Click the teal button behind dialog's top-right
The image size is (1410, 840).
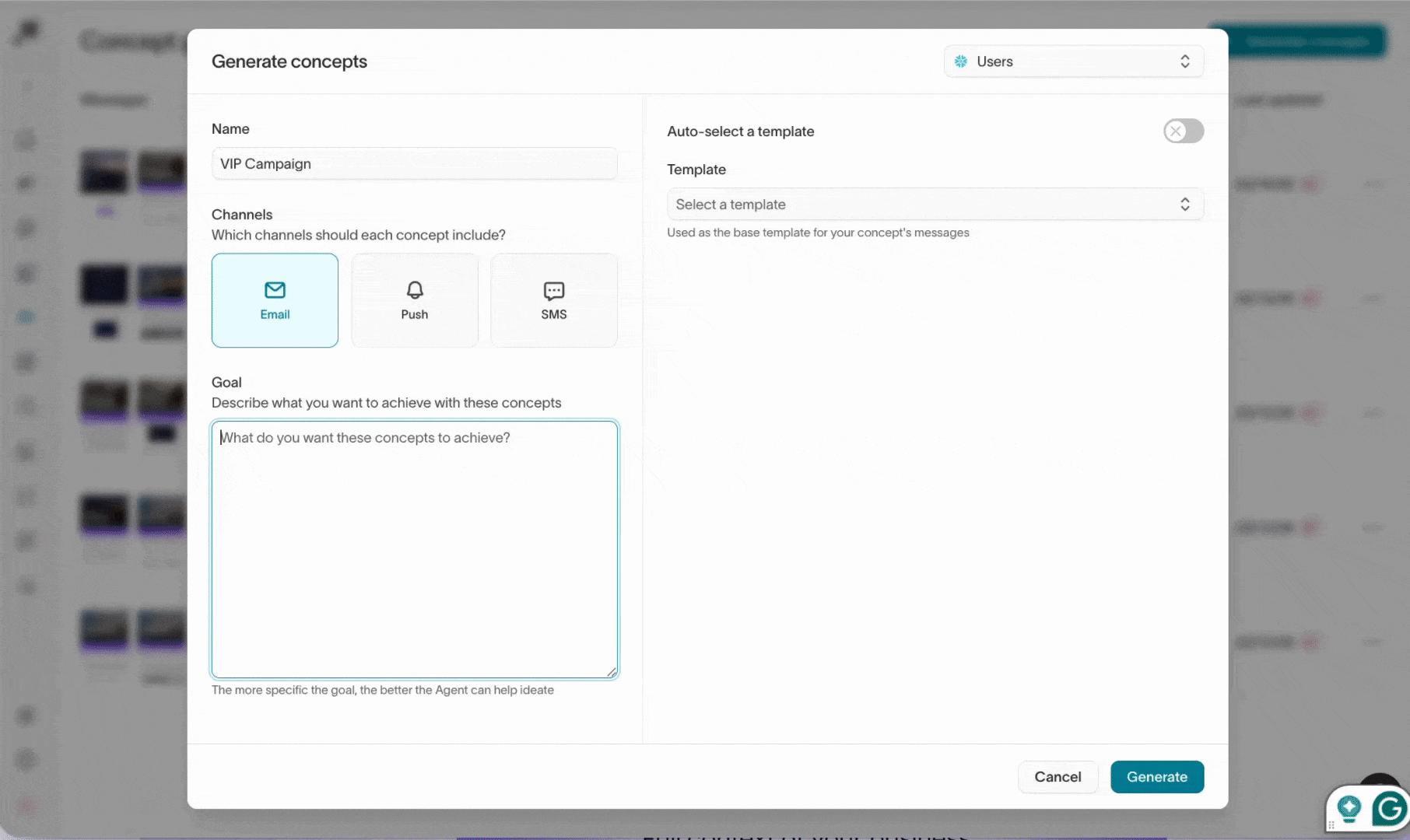pos(1307,40)
